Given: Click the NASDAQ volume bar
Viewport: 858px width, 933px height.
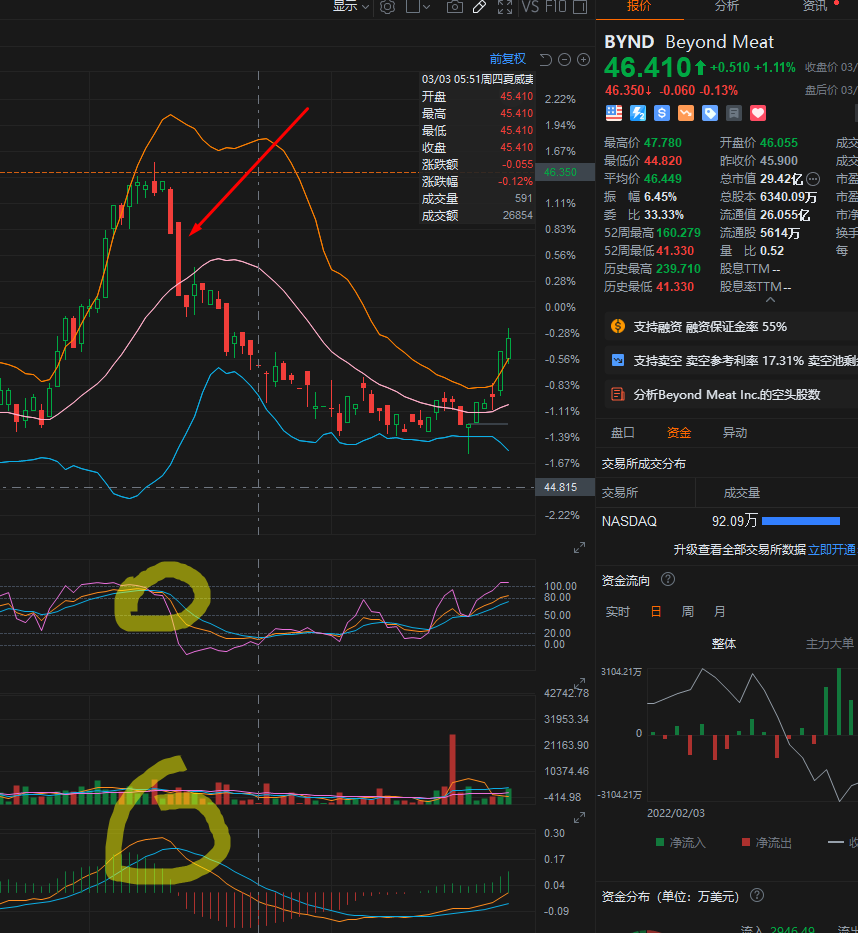Looking at the screenshot, I should pos(801,521).
